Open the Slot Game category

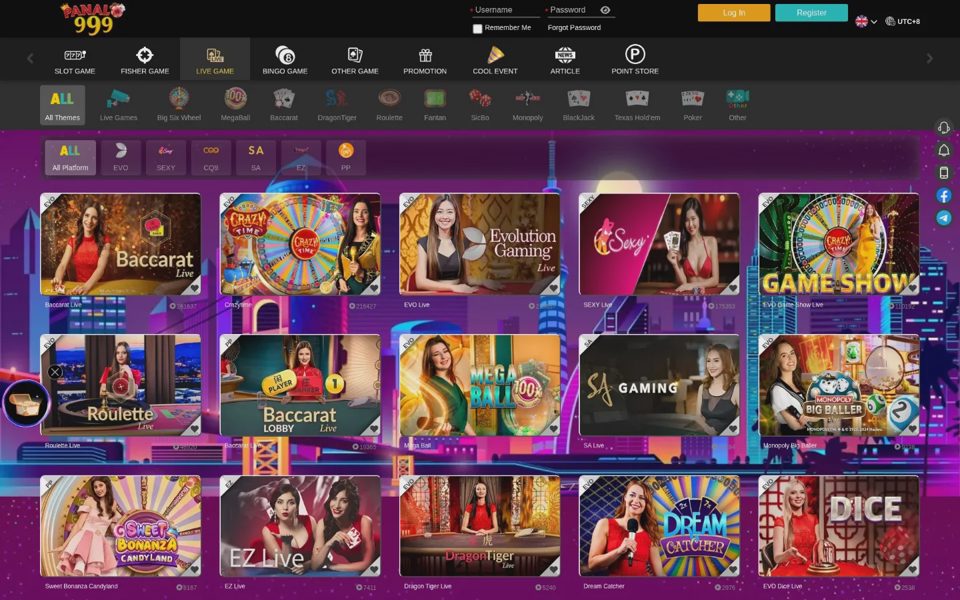tap(75, 60)
